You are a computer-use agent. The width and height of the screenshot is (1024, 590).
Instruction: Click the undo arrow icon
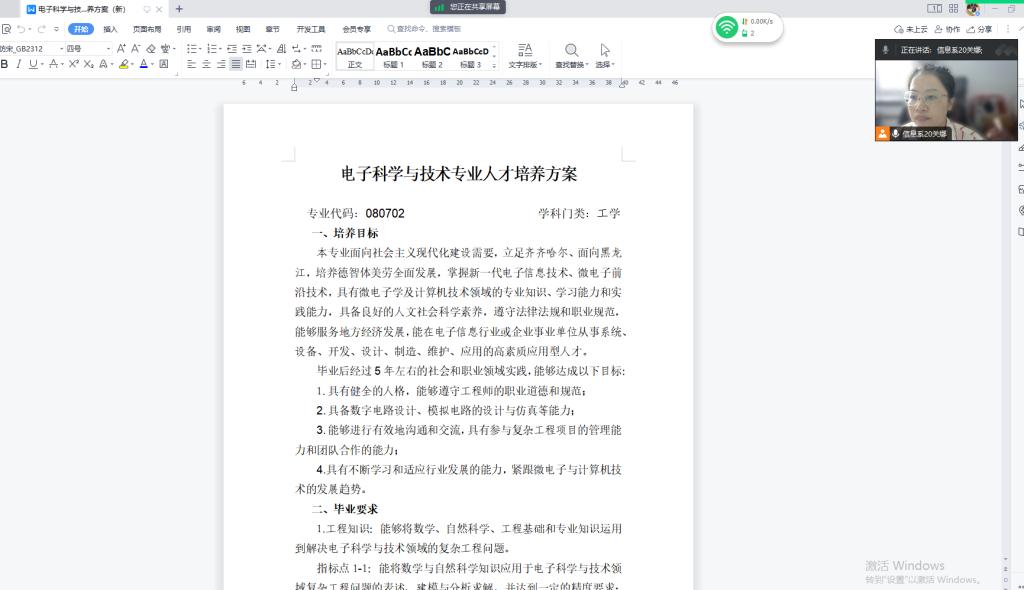[20, 29]
